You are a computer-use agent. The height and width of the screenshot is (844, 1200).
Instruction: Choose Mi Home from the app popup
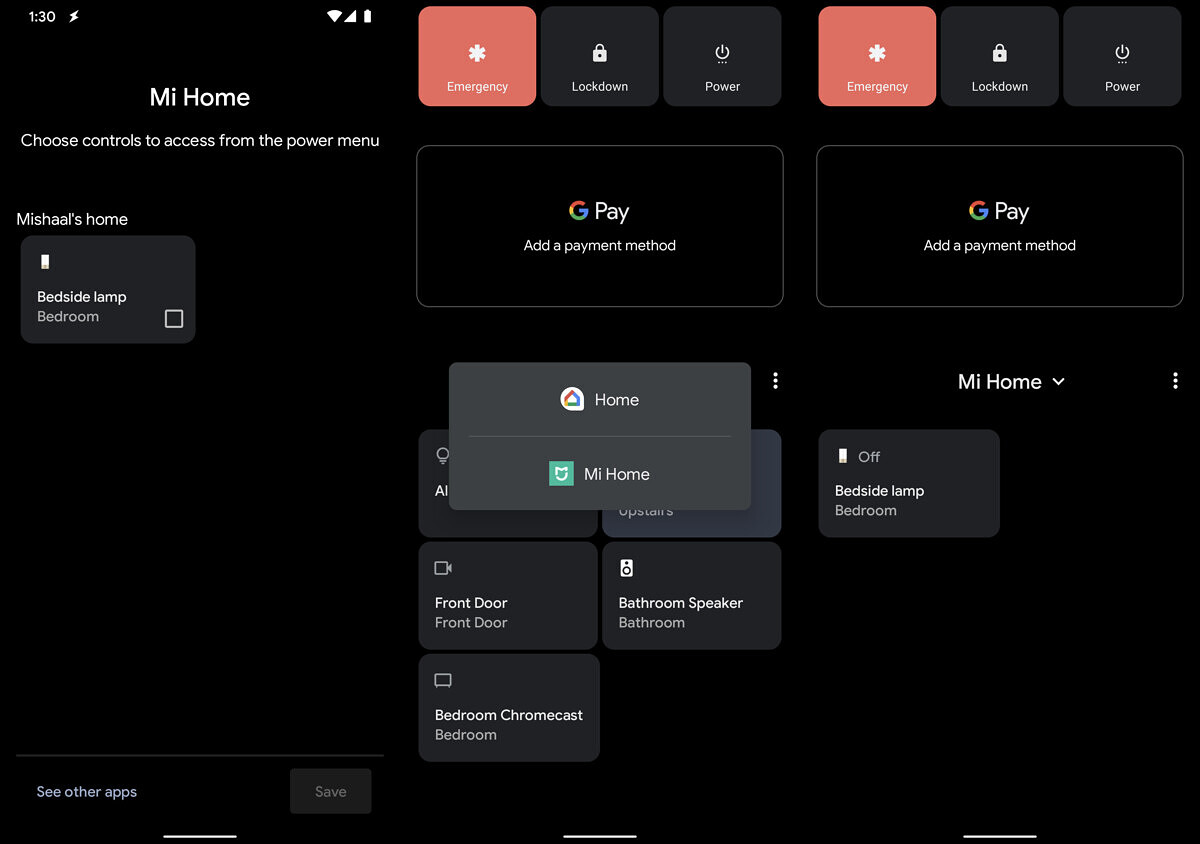pos(600,474)
